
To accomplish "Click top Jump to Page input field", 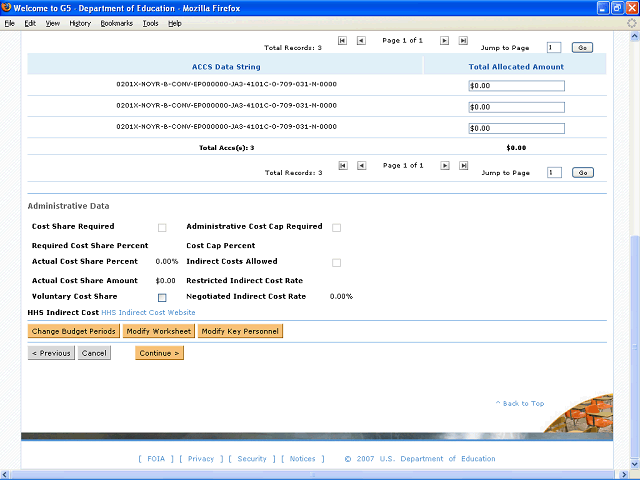I will click(x=554, y=48).
